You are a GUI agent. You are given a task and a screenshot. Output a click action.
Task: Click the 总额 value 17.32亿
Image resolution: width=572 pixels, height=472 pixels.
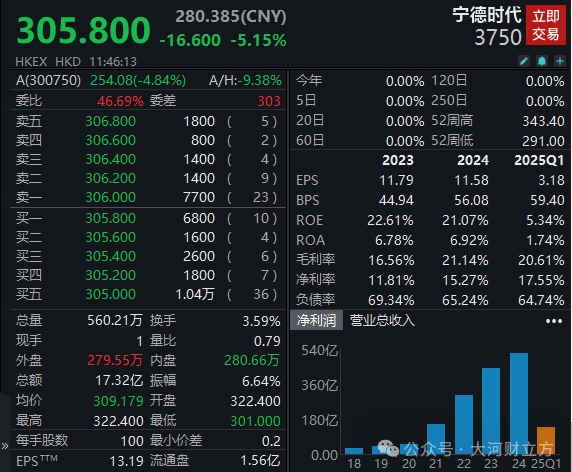click(119, 380)
